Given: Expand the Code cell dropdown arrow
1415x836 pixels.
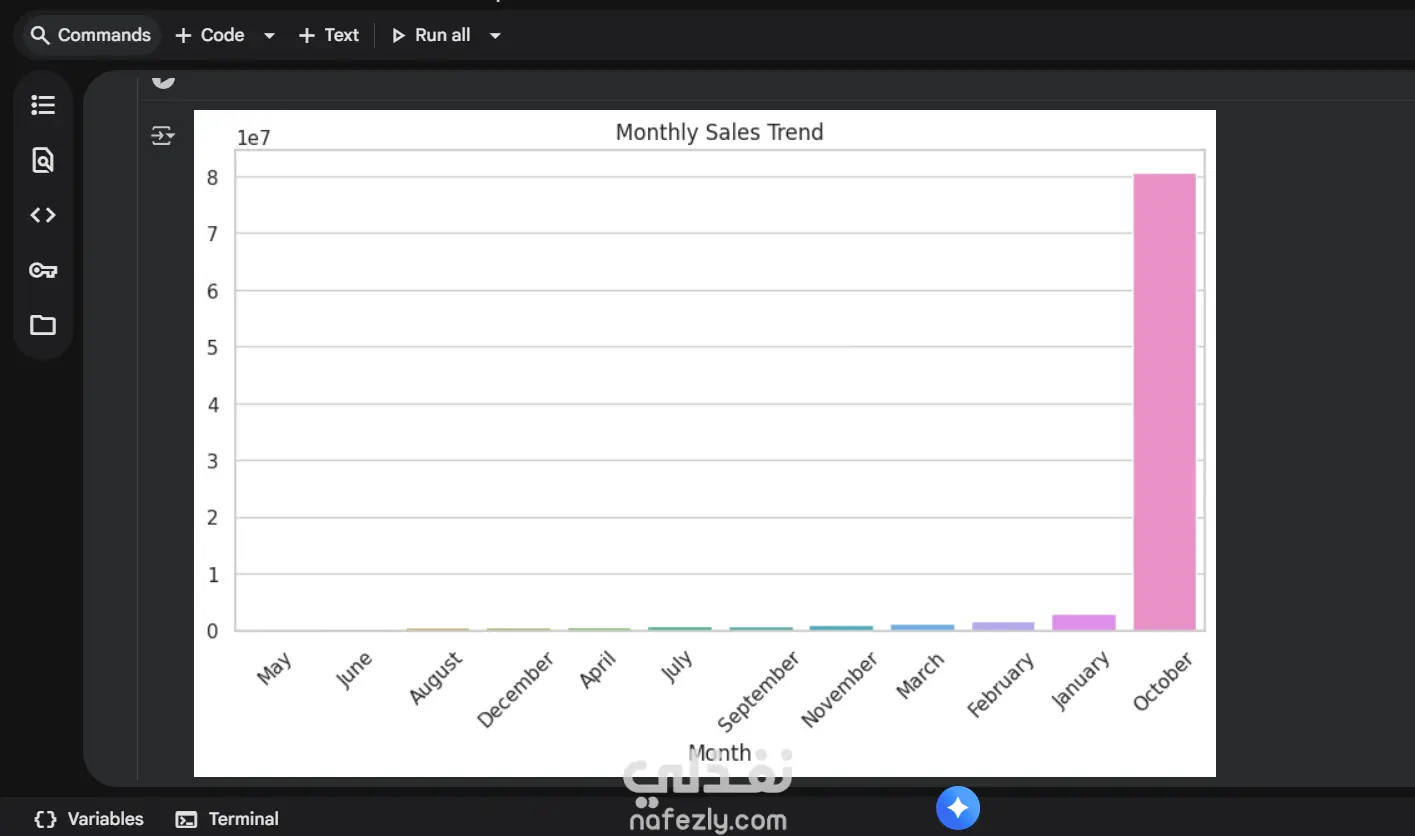Looking at the screenshot, I should tap(269, 36).
